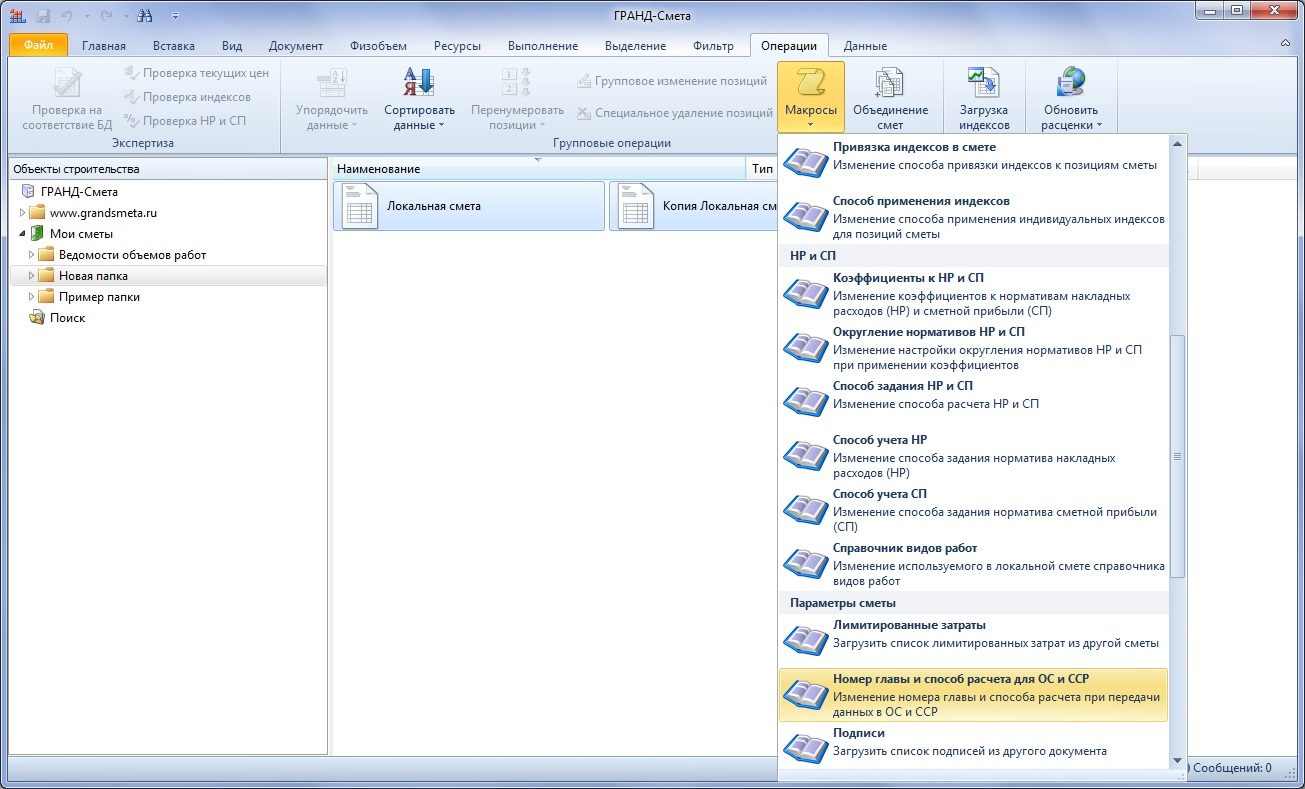Click the binoculars search icon

(x=145, y=15)
